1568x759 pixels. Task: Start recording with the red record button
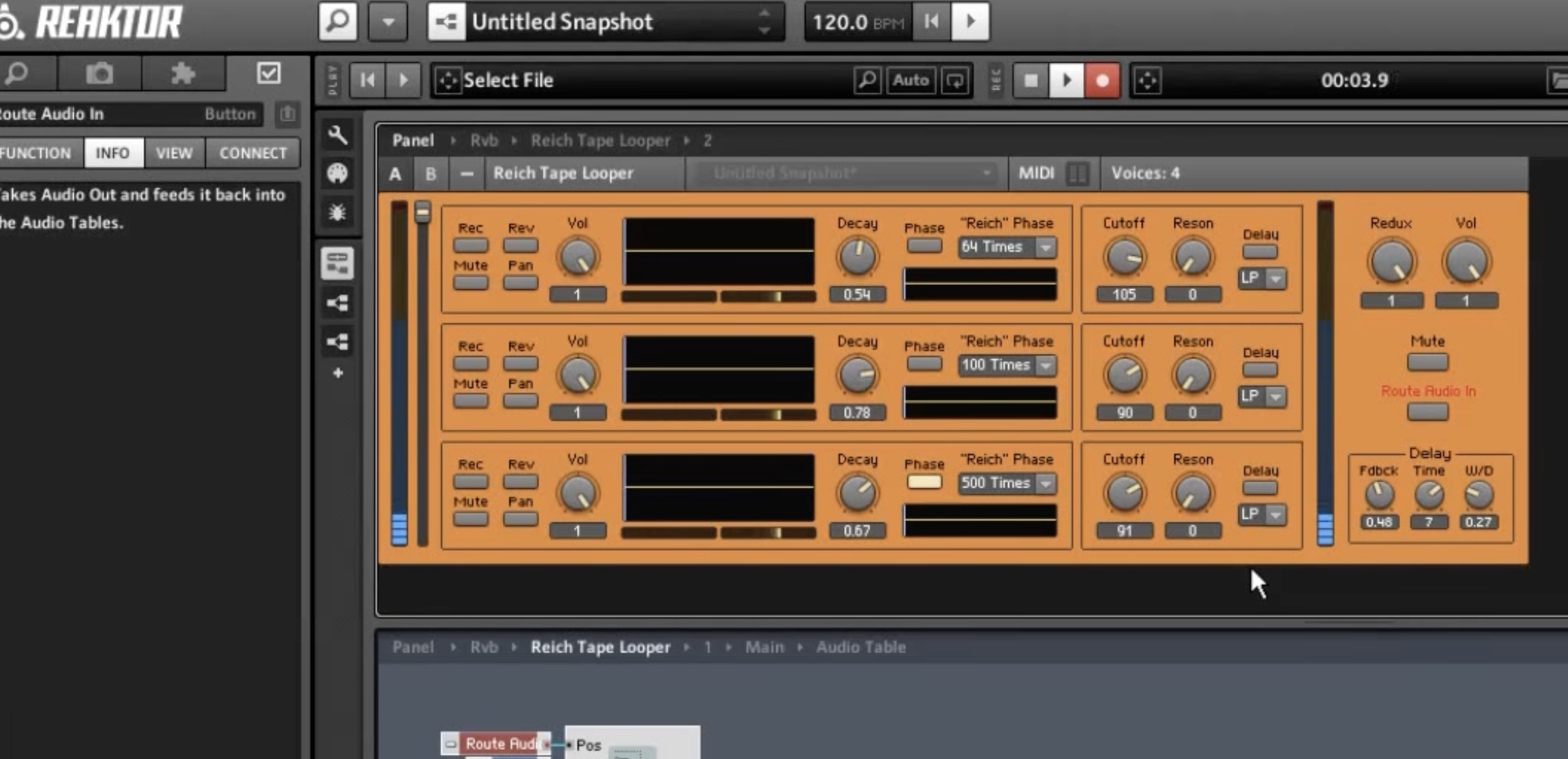[x=1102, y=80]
